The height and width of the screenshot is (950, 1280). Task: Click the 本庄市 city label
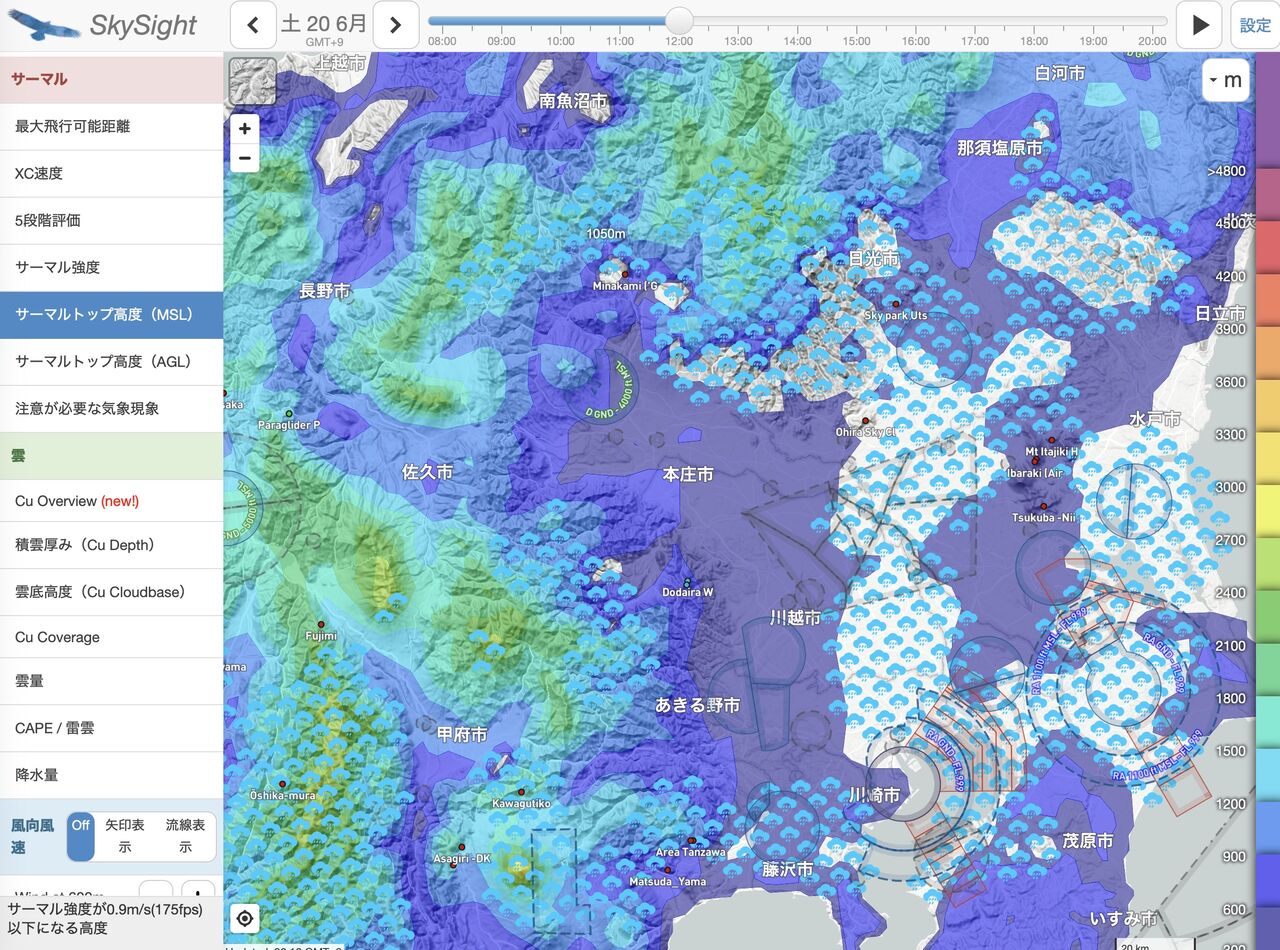tap(688, 475)
